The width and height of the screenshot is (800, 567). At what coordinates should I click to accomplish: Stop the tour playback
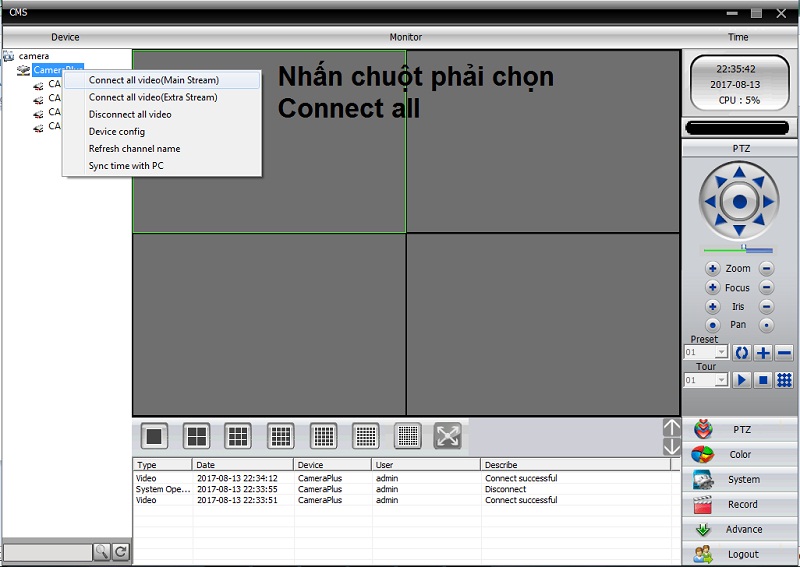(x=763, y=380)
